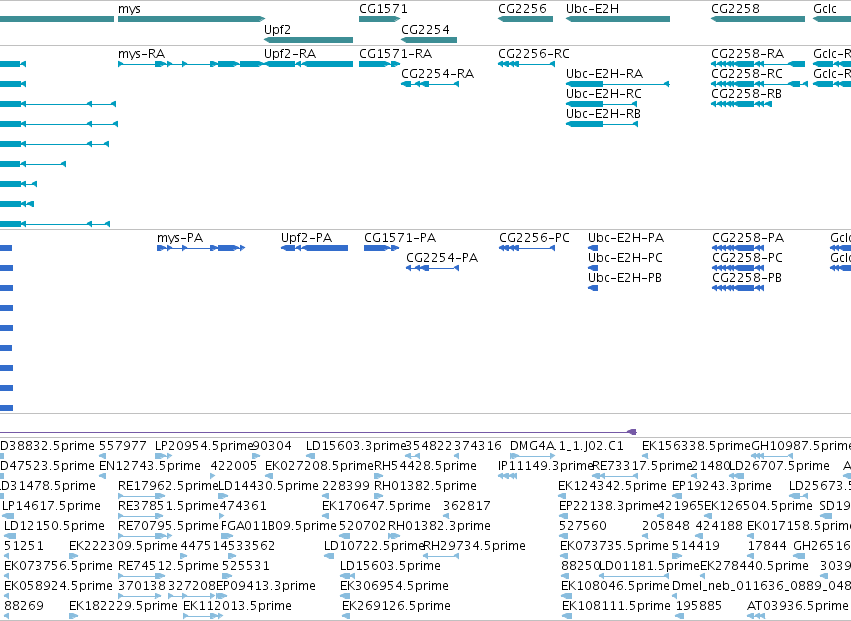Click the CG2258-PC protein label

[x=747, y=258]
